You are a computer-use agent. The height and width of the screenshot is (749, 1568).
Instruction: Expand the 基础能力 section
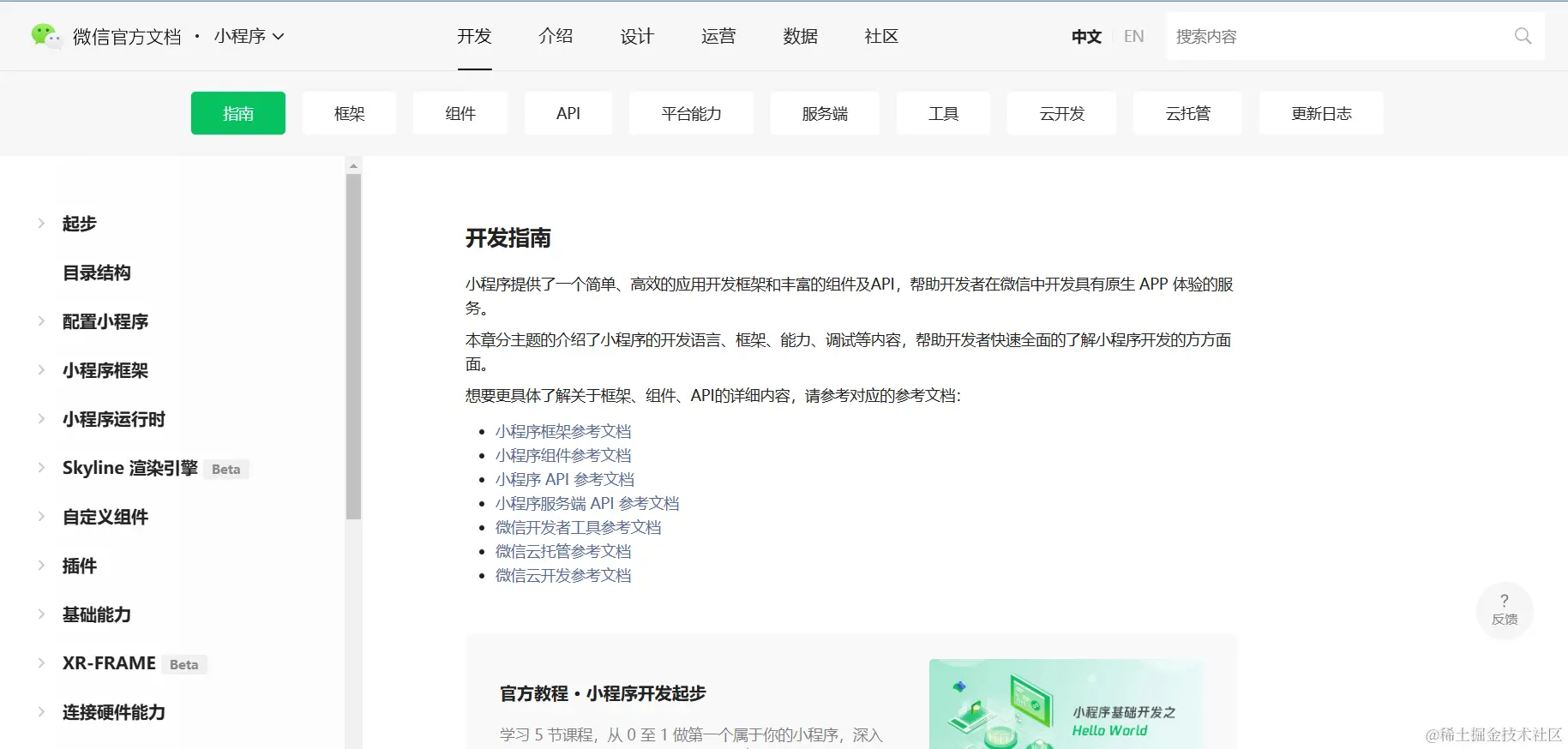tap(41, 614)
